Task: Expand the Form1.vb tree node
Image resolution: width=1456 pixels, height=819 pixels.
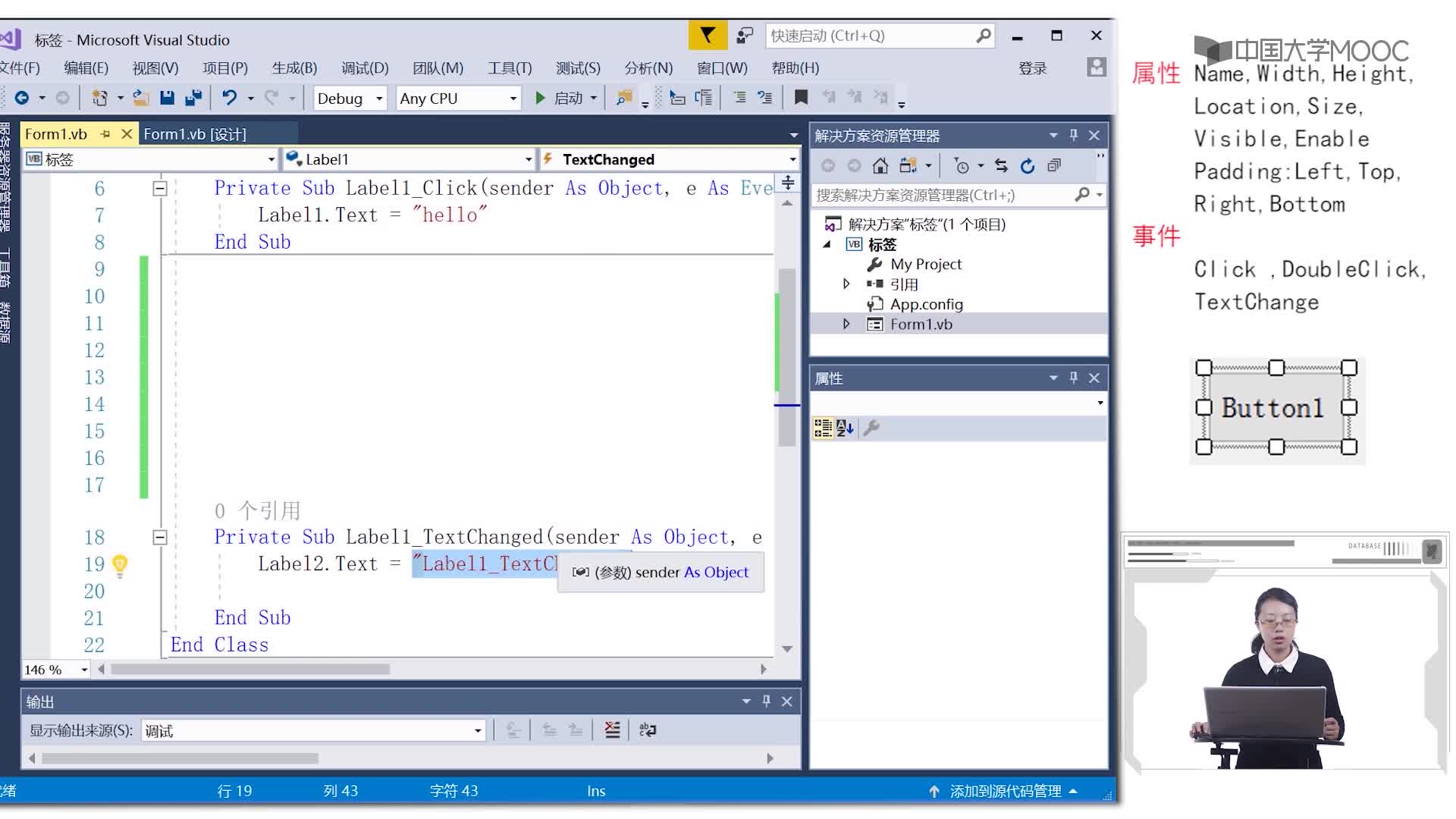Action: pyautogui.click(x=846, y=324)
